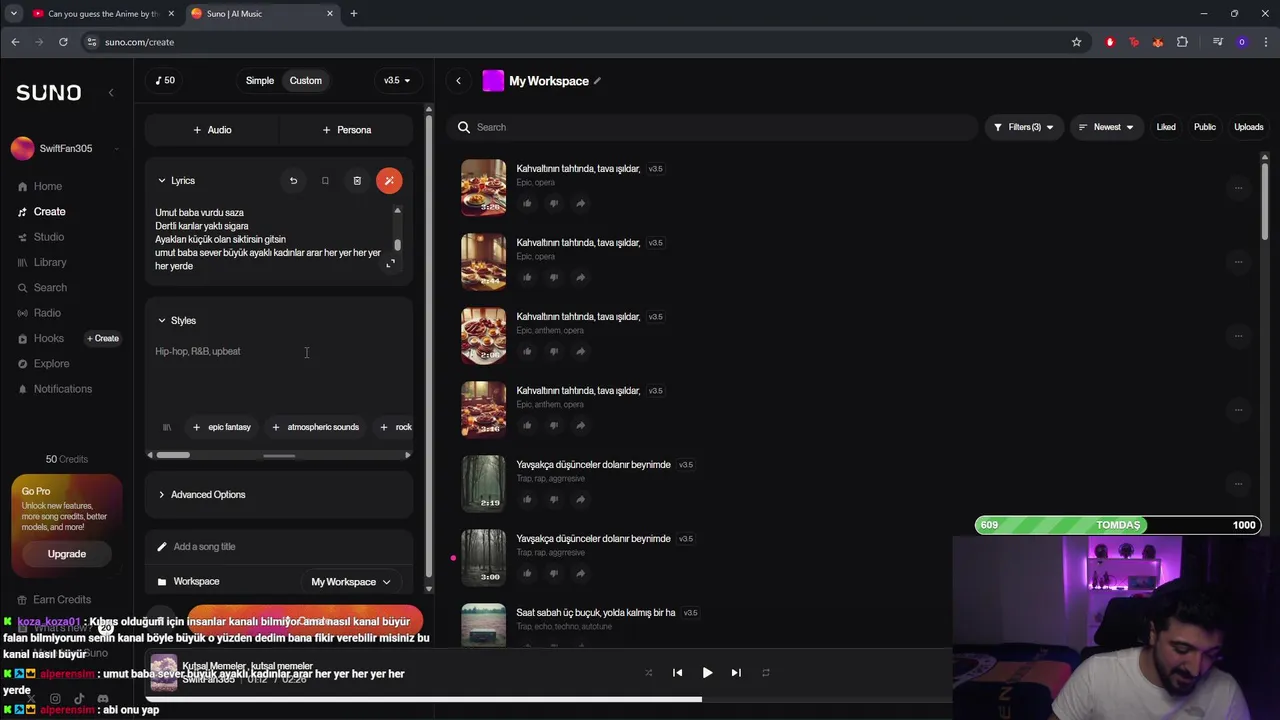Click the workspace Search input field
Screen dimensions: 1280x720
714,127
